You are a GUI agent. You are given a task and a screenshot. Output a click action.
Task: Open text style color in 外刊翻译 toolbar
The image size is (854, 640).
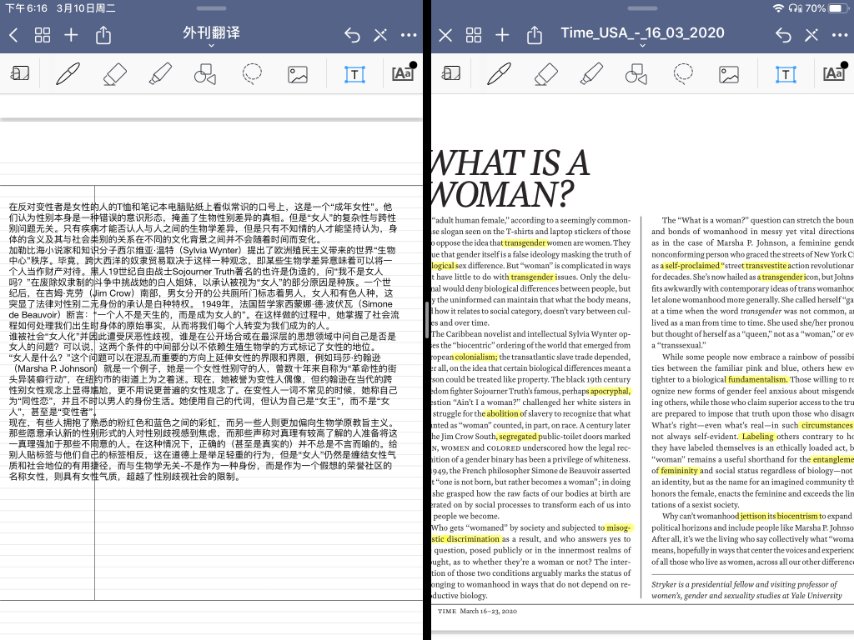402,73
